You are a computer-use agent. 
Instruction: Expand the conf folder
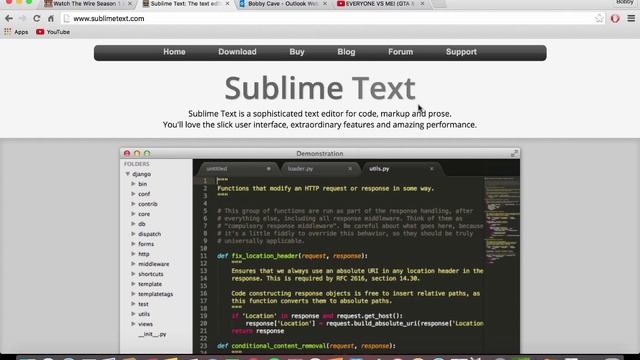(133, 194)
